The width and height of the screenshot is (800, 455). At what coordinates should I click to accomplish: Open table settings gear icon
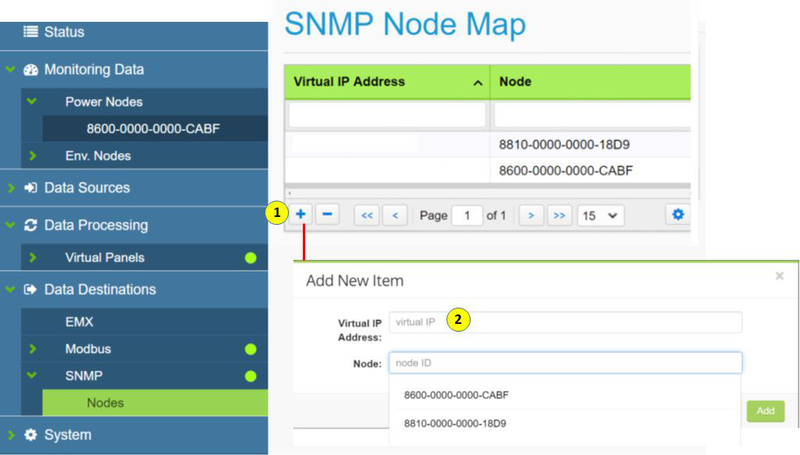pyautogui.click(x=678, y=214)
